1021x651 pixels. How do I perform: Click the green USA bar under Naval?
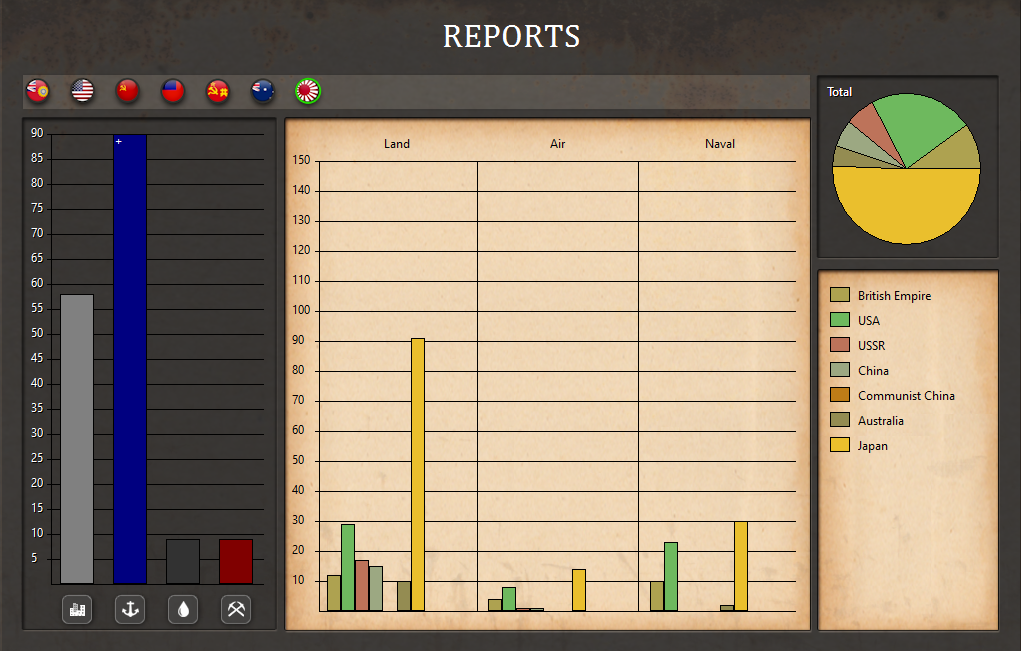coord(671,577)
